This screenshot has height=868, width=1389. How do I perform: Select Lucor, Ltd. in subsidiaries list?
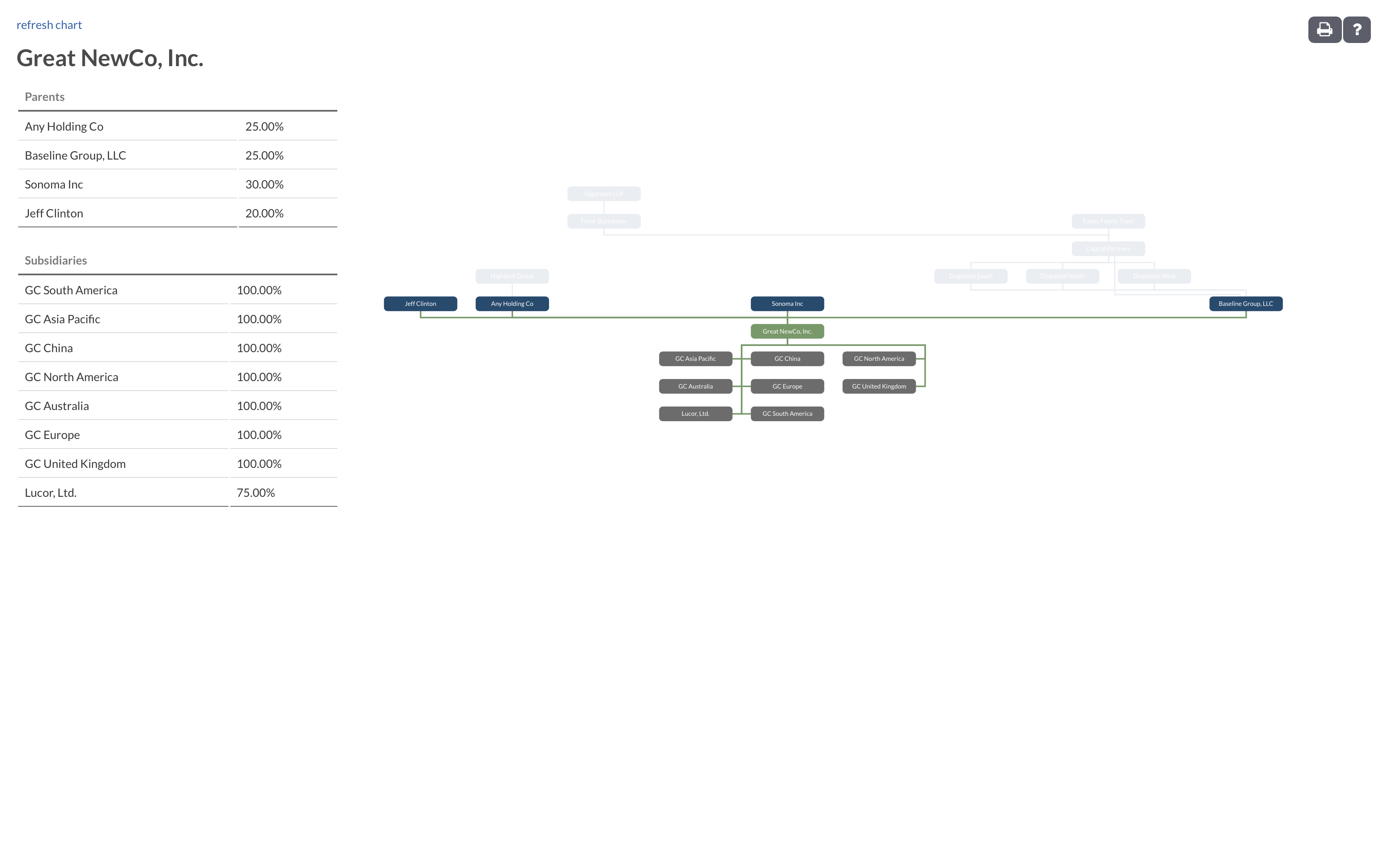pyautogui.click(x=50, y=492)
